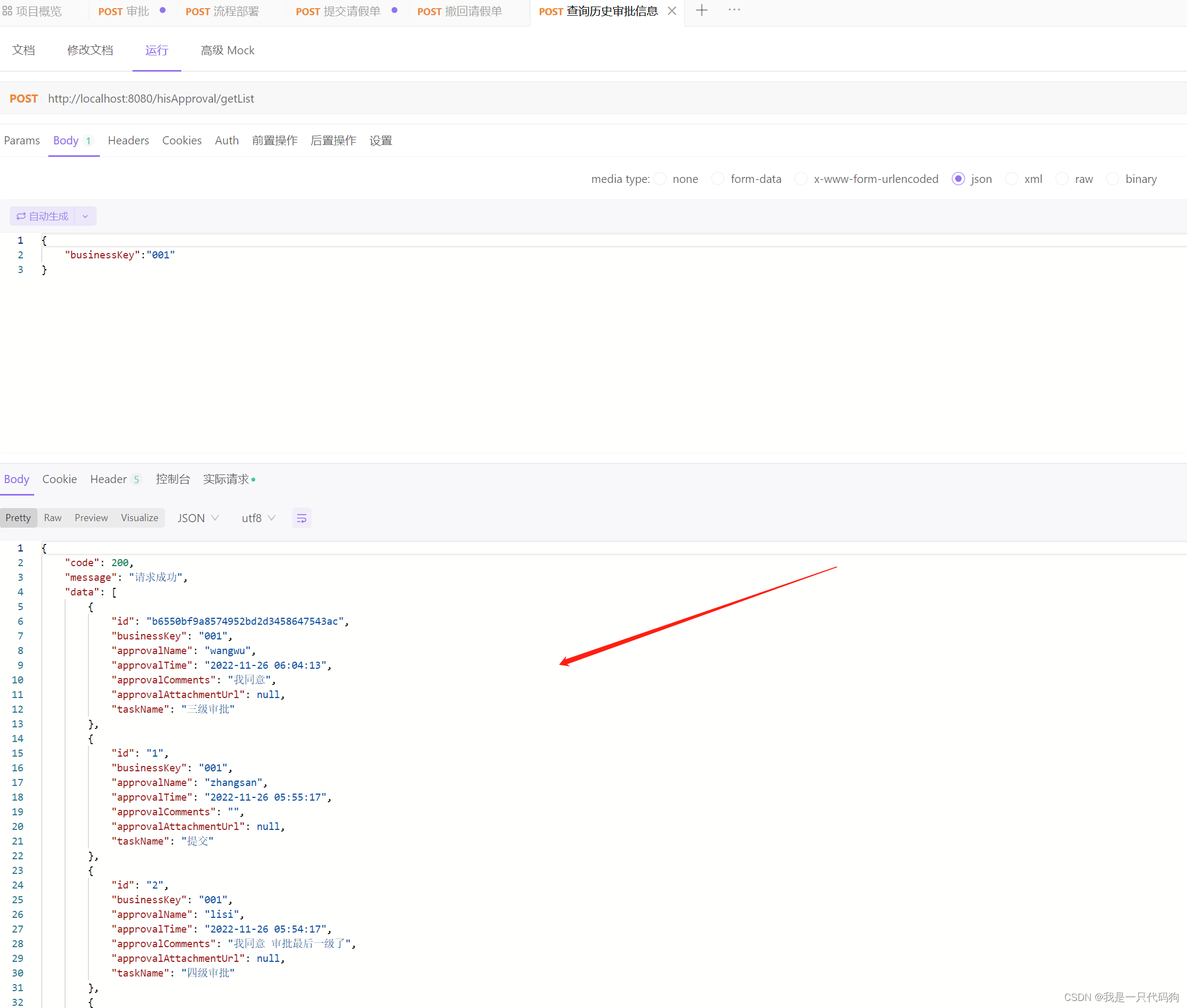
Task: Open the POST 提交请假单 tab
Action: pyautogui.click(x=338, y=11)
